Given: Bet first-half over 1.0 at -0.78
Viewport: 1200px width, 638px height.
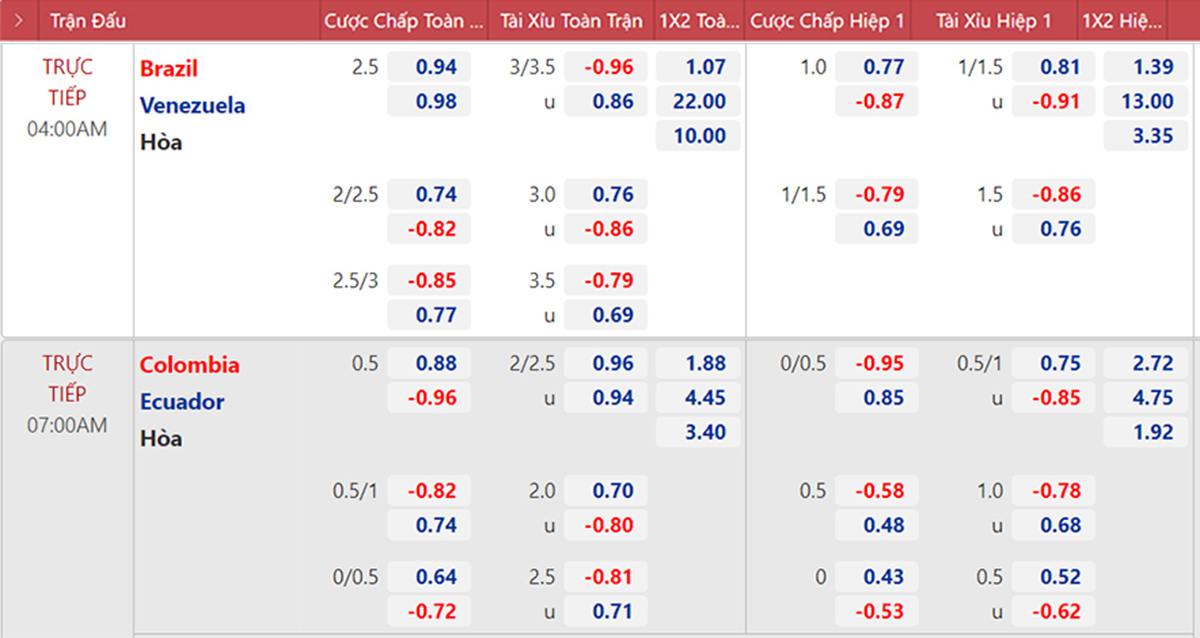Looking at the screenshot, I should [1054, 490].
